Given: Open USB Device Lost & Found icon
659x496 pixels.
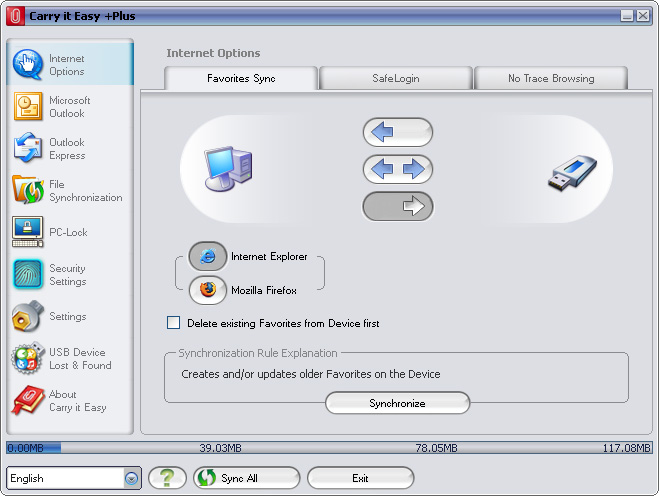Looking at the screenshot, I should [x=28, y=358].
